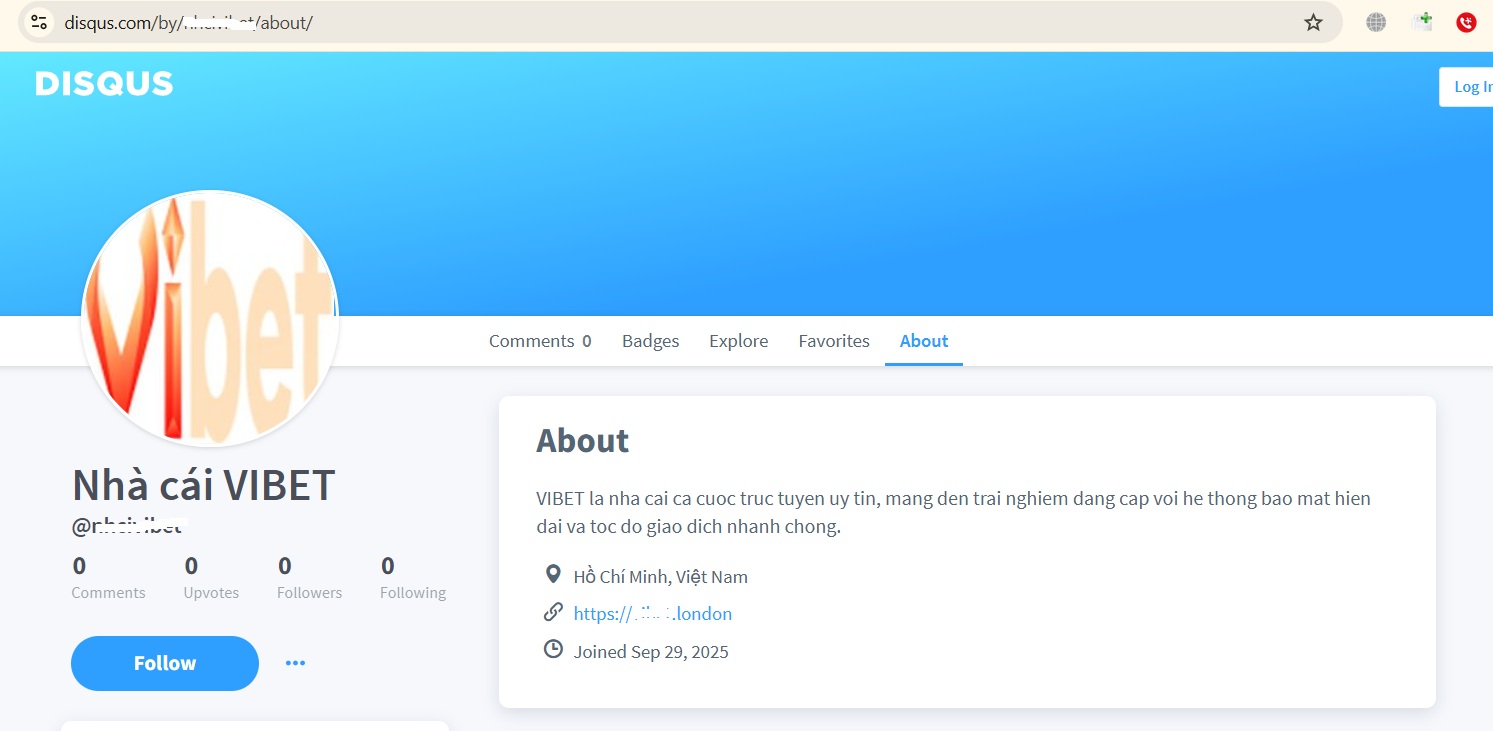Select the About tab
The width and height of the screenshot is (1493, 731).
[x=924, y=341]
